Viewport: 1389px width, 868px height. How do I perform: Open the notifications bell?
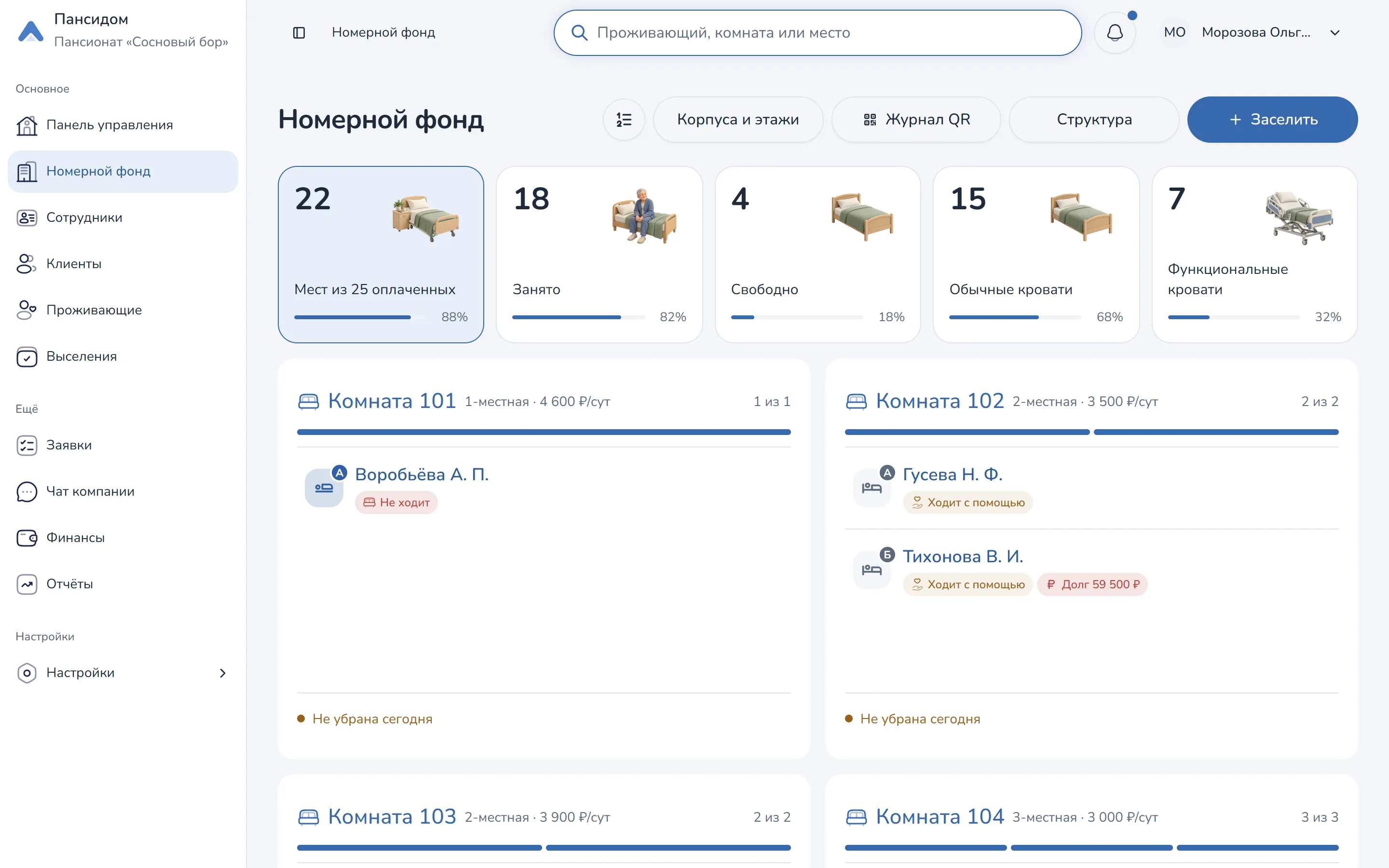(1115, 33)
